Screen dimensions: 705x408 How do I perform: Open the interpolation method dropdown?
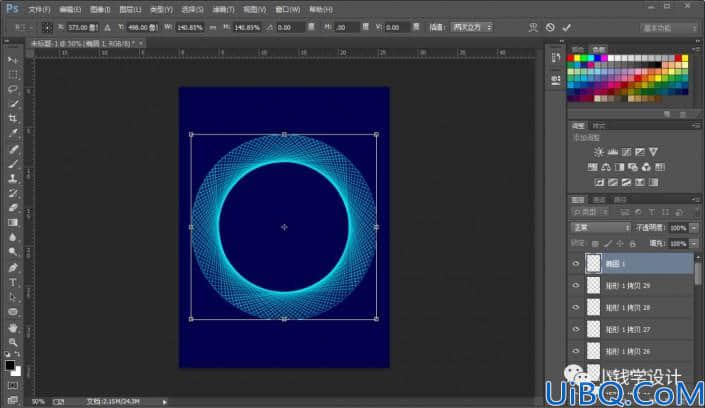click(x=472, y=27)
